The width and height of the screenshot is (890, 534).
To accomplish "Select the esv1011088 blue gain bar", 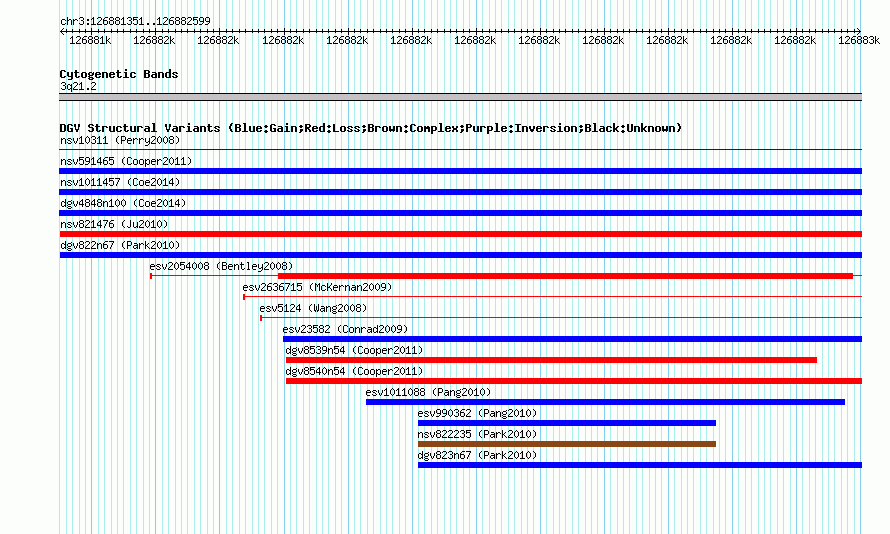I will click(x=605, y=402).
